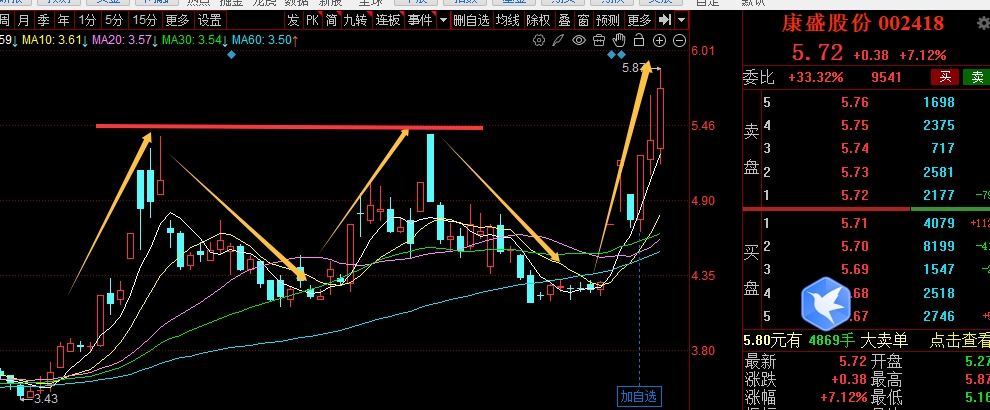Screen dimensions: 990x410
Task: Click sell level 1 price 5.72
Action: (x=855, y=195)
